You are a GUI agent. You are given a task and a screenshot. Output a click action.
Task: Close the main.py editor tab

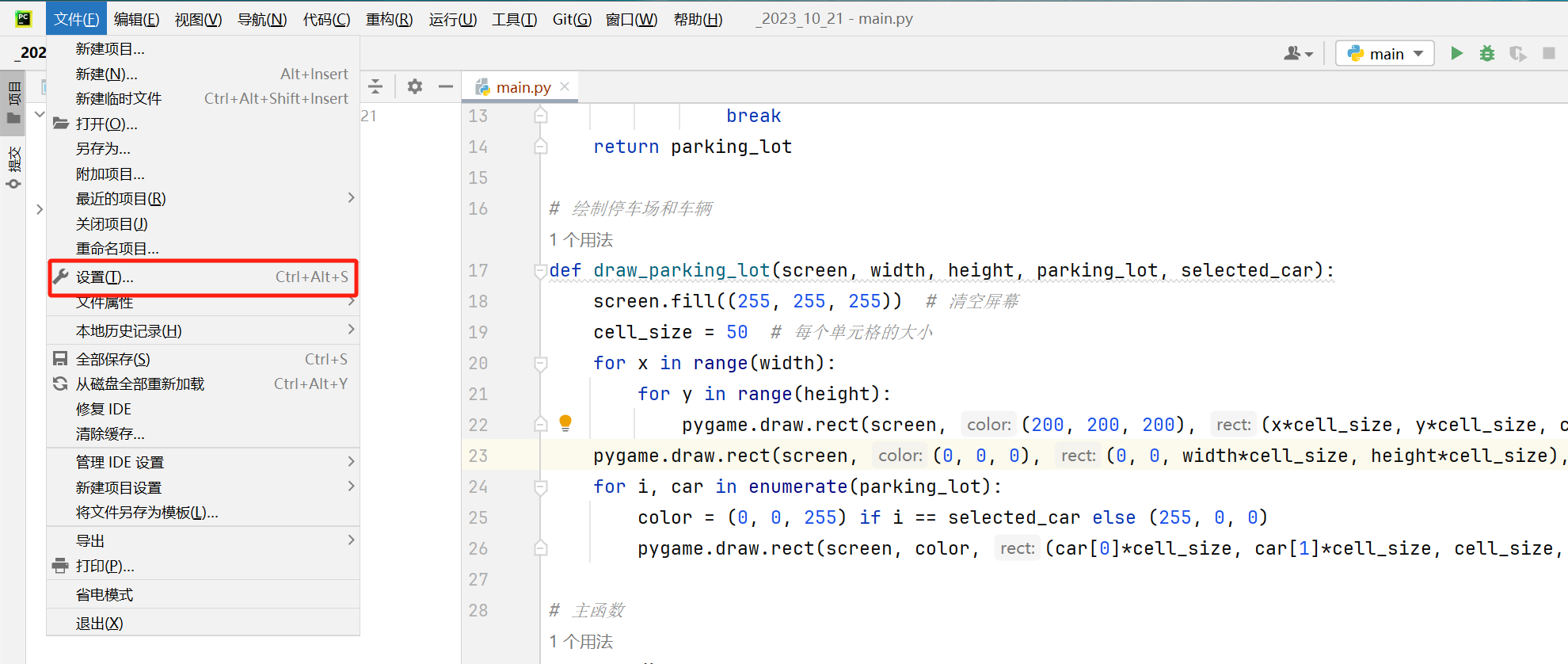565,86
